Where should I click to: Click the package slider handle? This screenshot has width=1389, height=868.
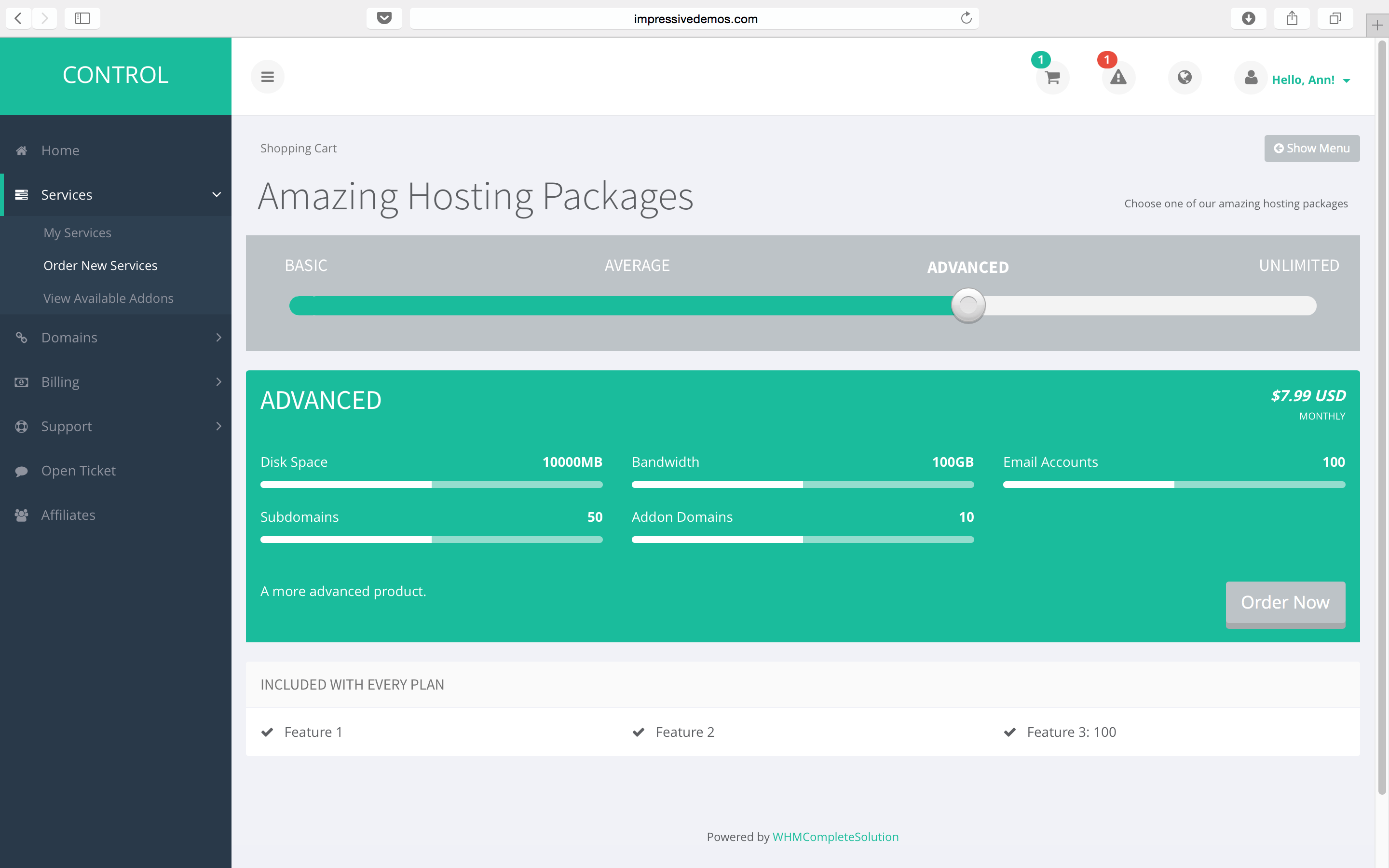click(967, 305)
